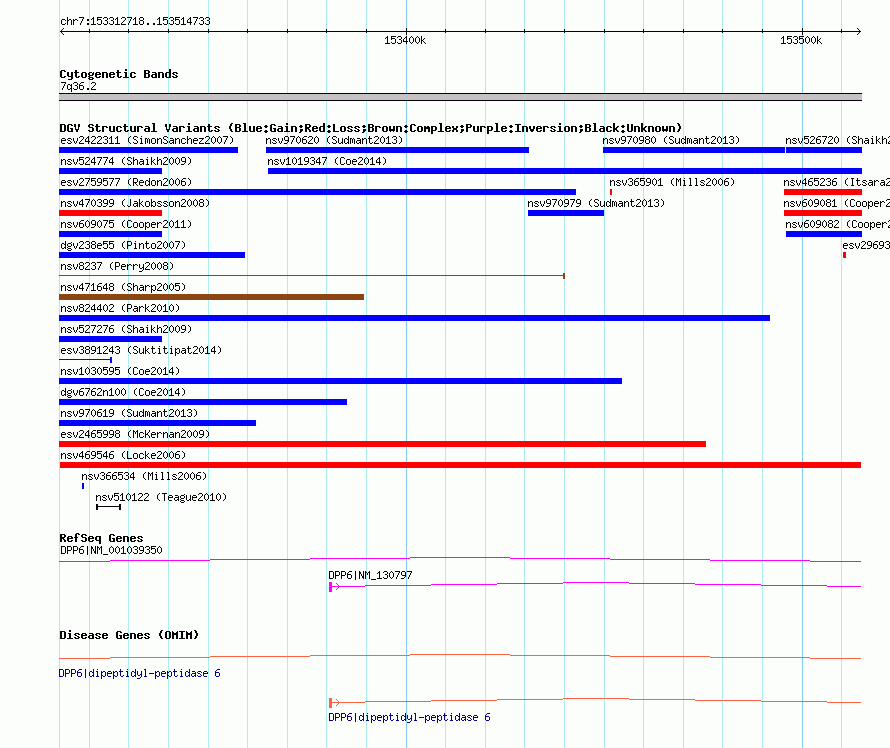Click the nsv465236 red loss bar
Viewport: 890px width, 748px height.
click(x=822, y=192)
